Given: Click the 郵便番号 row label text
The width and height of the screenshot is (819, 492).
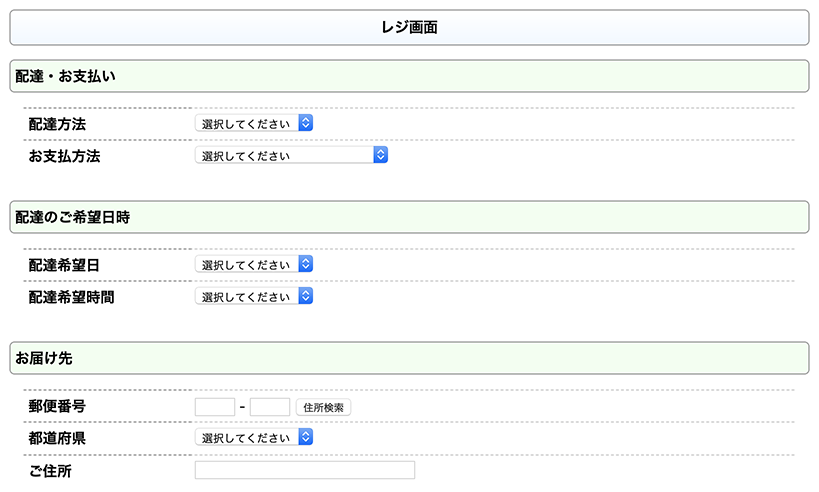Looking at the screenshot, I should [57, 407].
